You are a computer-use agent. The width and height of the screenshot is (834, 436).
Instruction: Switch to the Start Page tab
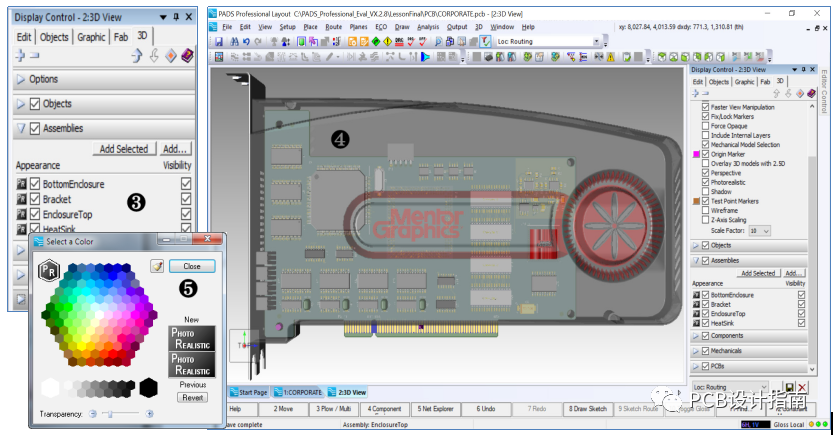coord(248,392)
